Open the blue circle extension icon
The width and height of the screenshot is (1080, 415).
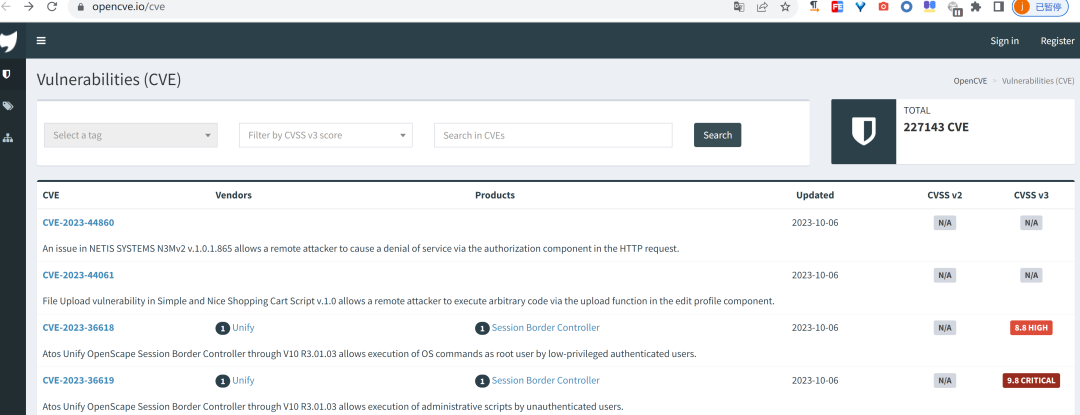906,7
